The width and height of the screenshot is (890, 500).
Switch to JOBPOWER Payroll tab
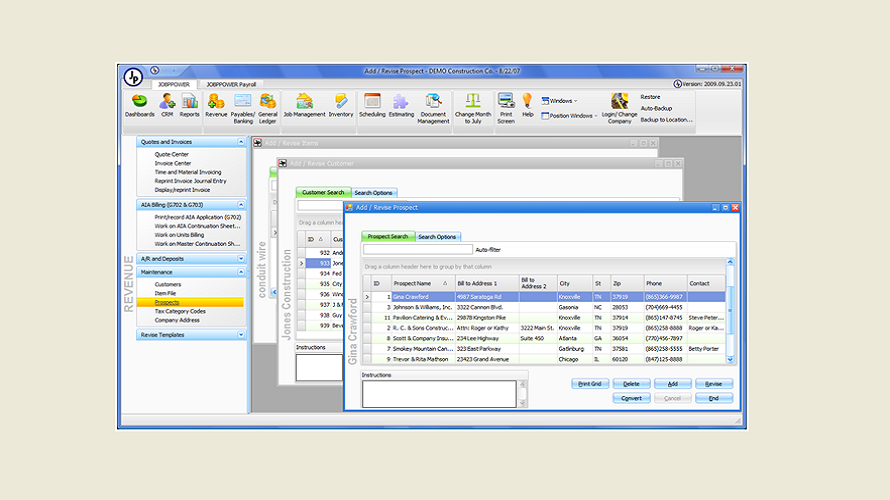tap(231, 85)
